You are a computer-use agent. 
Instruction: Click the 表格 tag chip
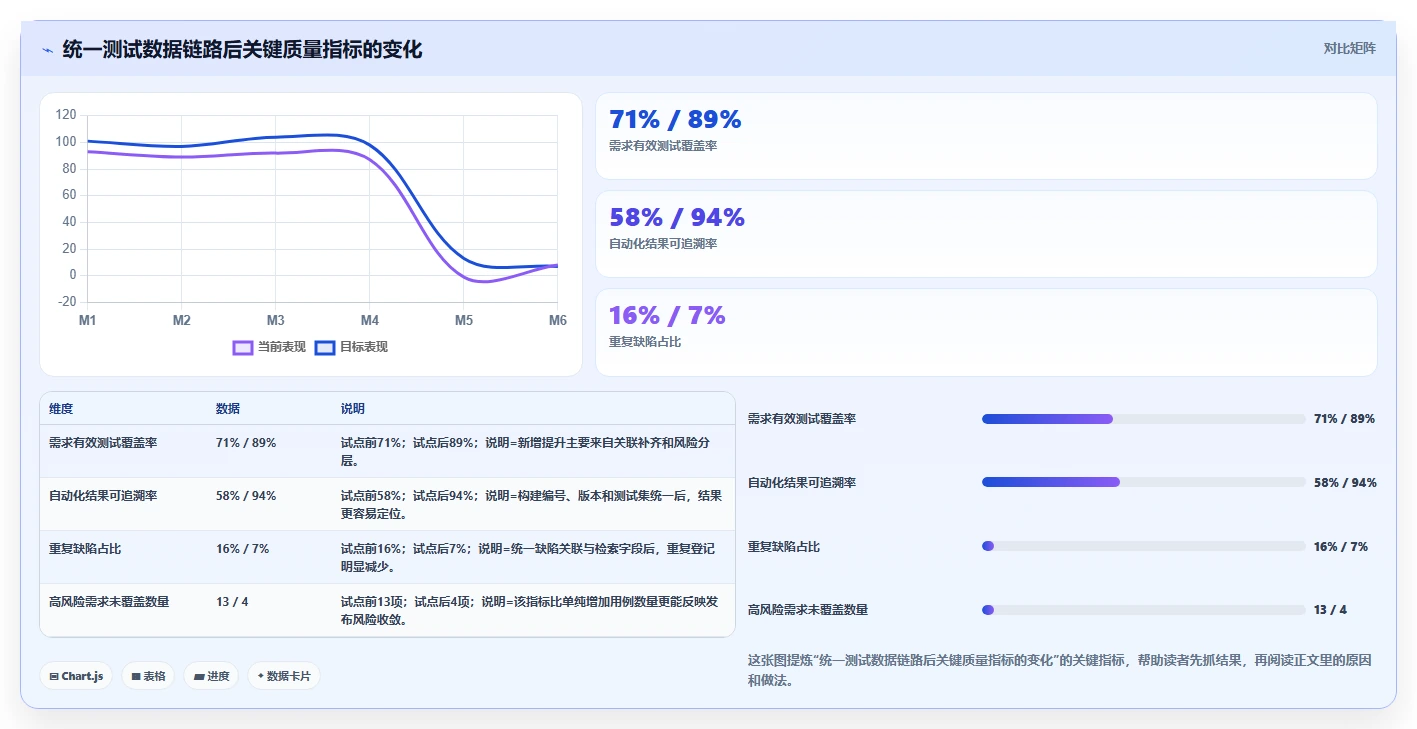pyautogui.click(x=148, y=676)
